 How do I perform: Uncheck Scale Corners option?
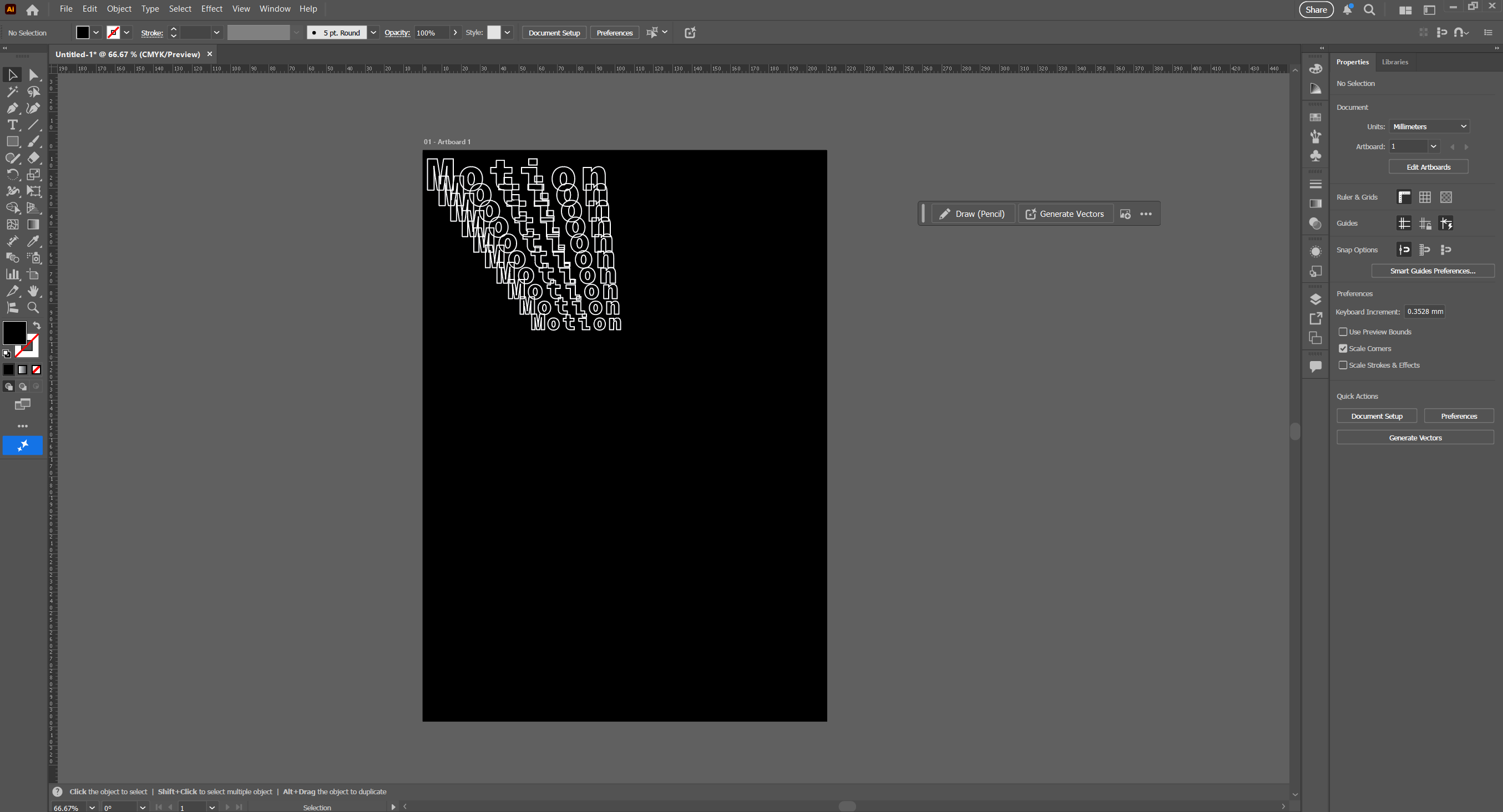tap(1343, 348)
